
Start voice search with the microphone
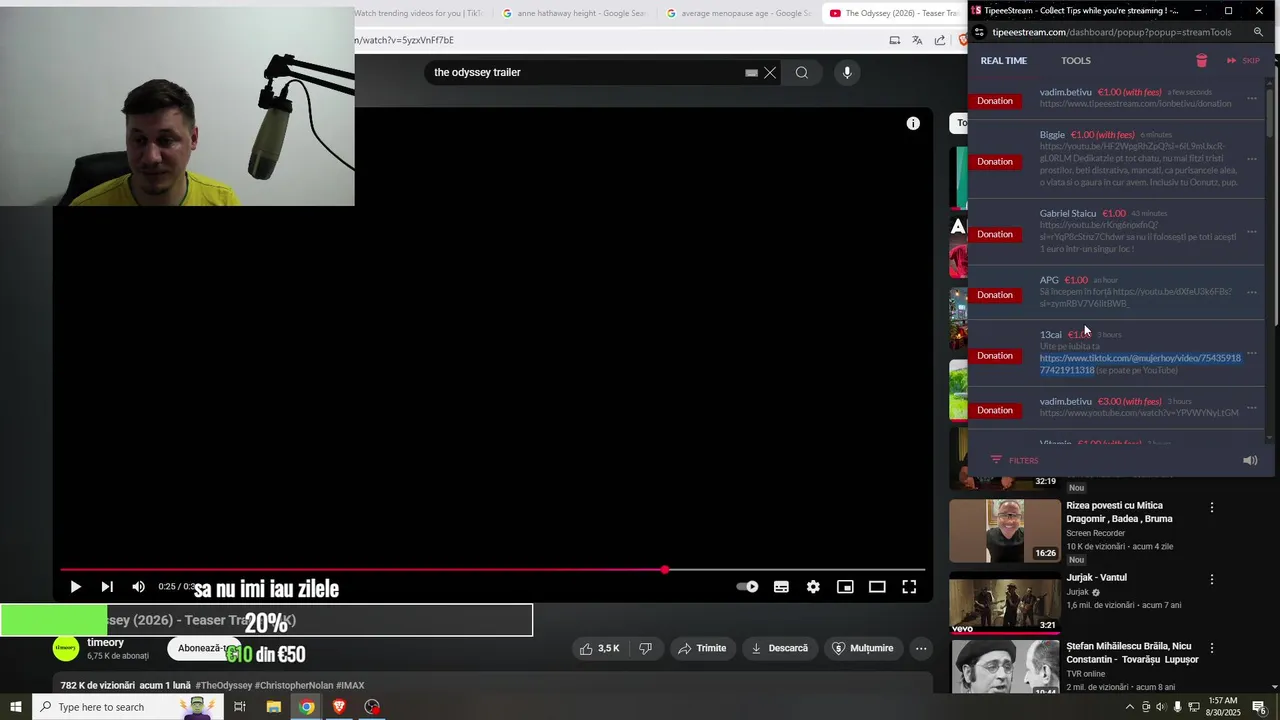(847, 72)
